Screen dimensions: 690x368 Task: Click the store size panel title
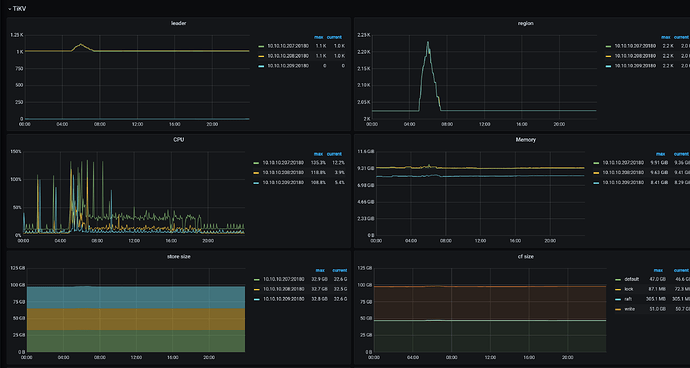point(178,257)
